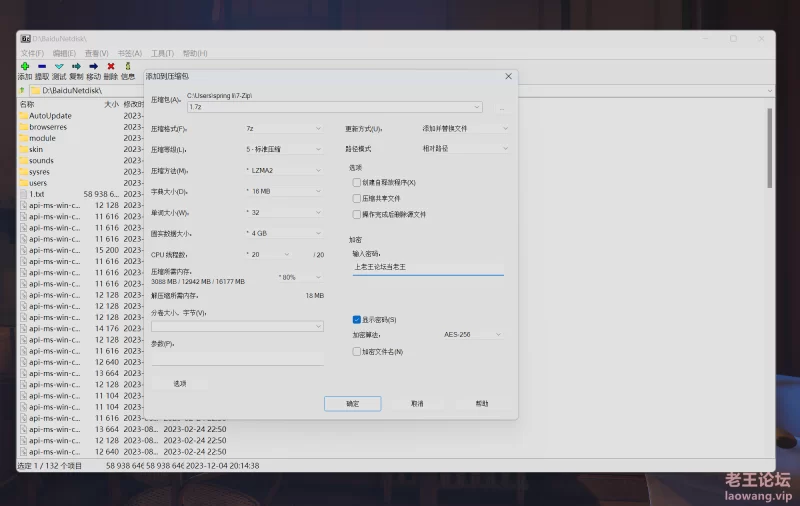Click the 7-Zip icon in the title bar
Image resolution: width=800 pixels, height=506 pixels.
pyautogui.click(x=26, y=39)
